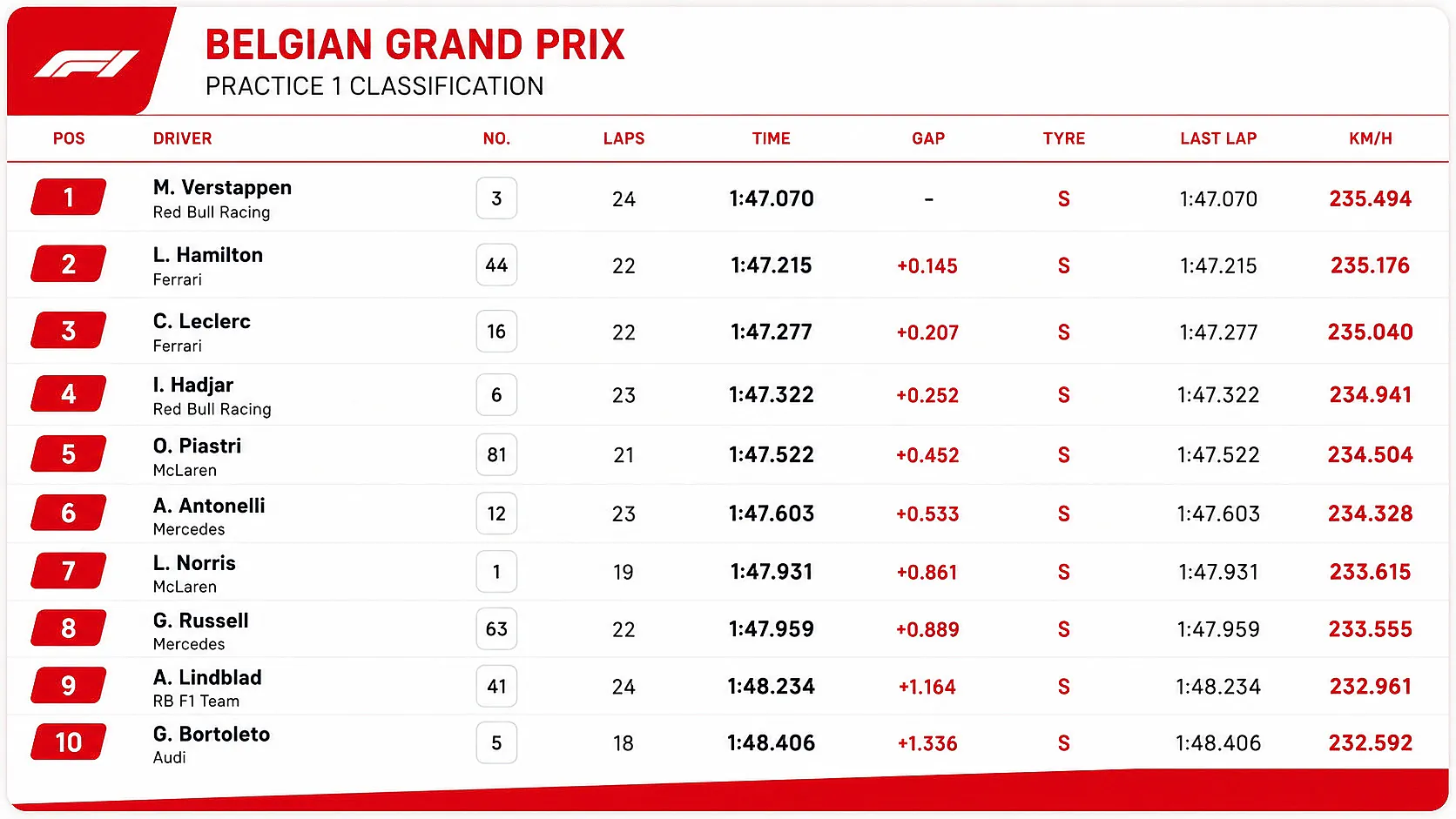
Task: Click the G. Bortoleto driver name
Action: click(x=212, y=734)
